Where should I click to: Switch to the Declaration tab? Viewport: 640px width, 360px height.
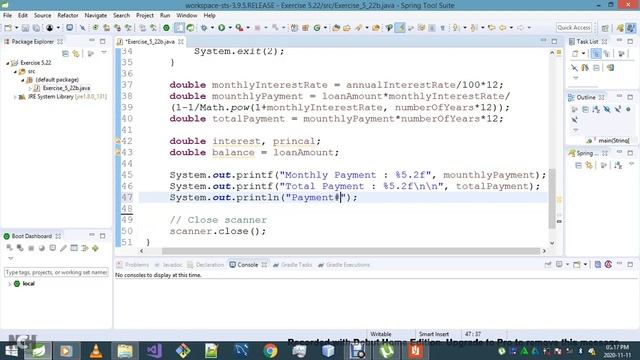[206, 264]
